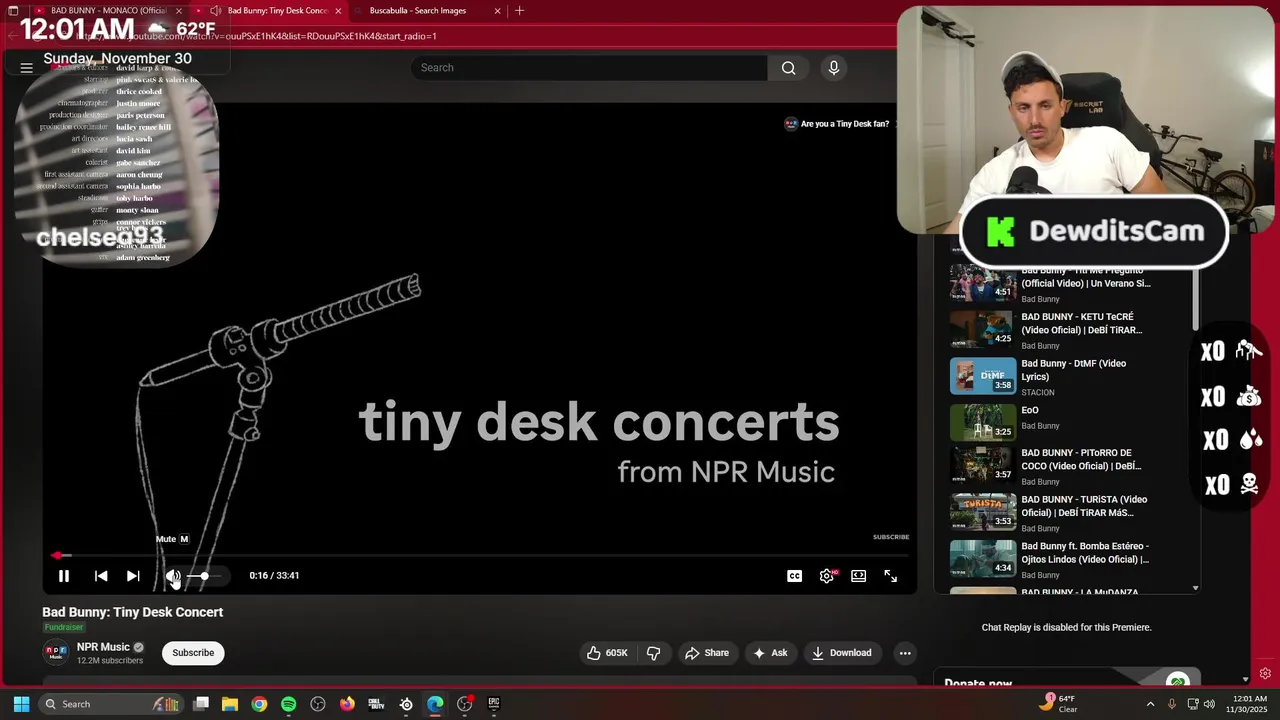Close the Buscabulla - Search Images tab
1280x720 pixels.
click(498, 11)
